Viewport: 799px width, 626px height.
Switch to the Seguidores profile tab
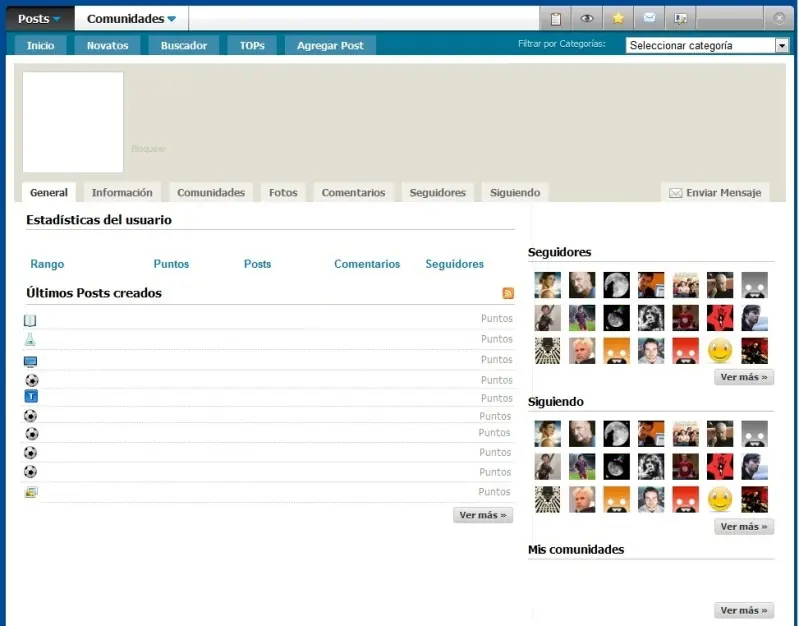438,193
